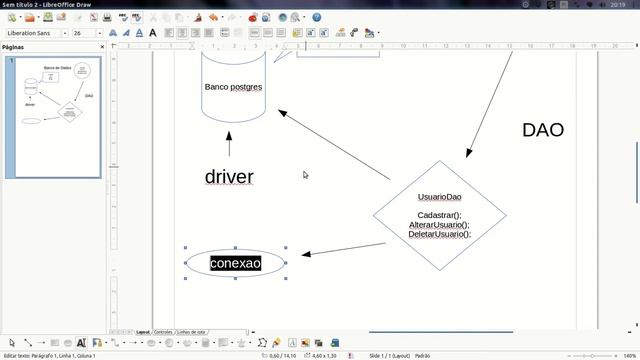Image resolution: width=640 pixels, height=360 pixels.
Task: Open the font size dropdown
Action: (100, 33)
